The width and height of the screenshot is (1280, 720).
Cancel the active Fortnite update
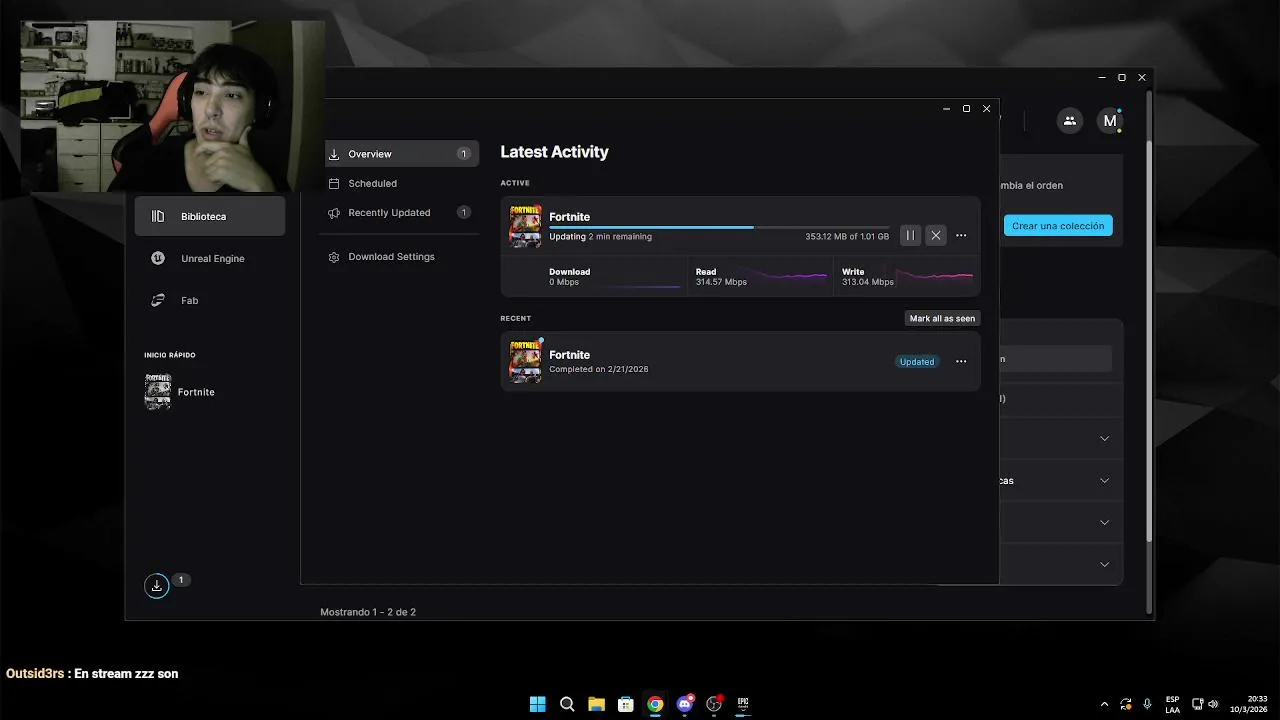[x=935, y=236]
